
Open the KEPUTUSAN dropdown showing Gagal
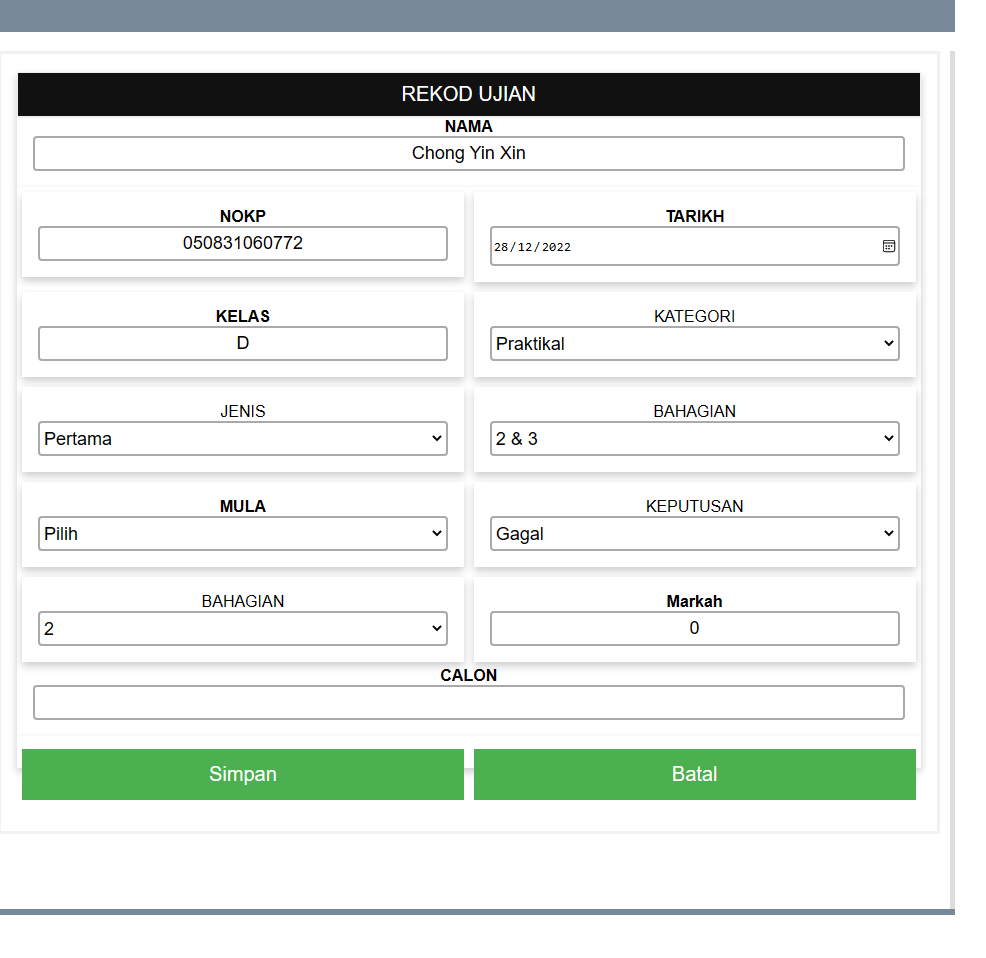coord(694,534)
